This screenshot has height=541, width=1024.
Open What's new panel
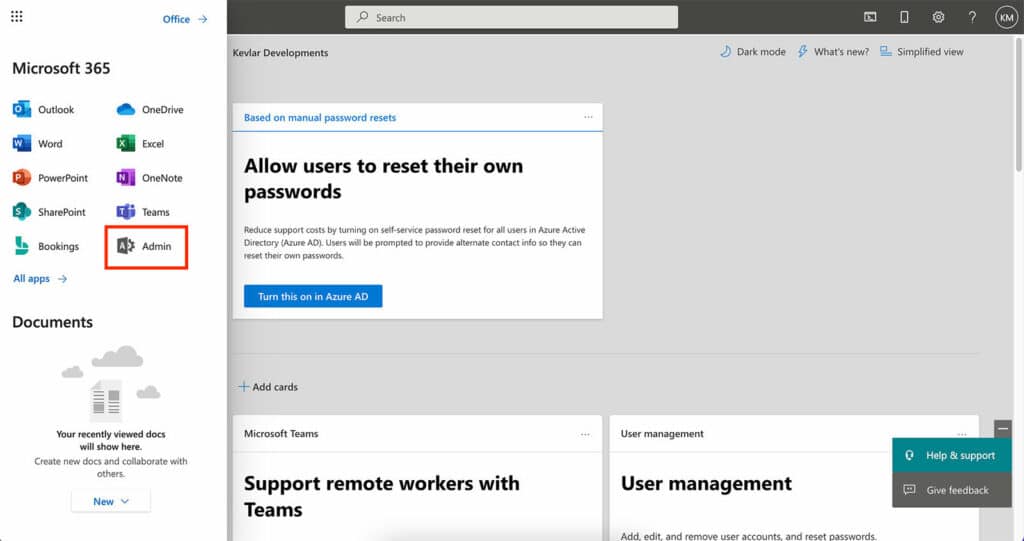(x=833, y=52)
